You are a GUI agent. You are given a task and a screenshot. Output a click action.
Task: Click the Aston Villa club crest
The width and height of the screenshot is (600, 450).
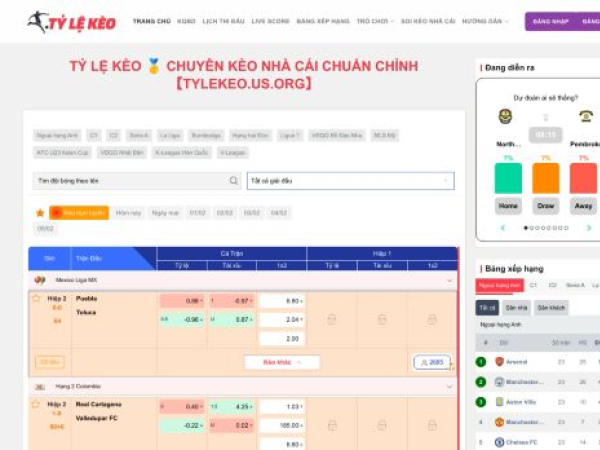pyautogui.click(x=499, y=401)
